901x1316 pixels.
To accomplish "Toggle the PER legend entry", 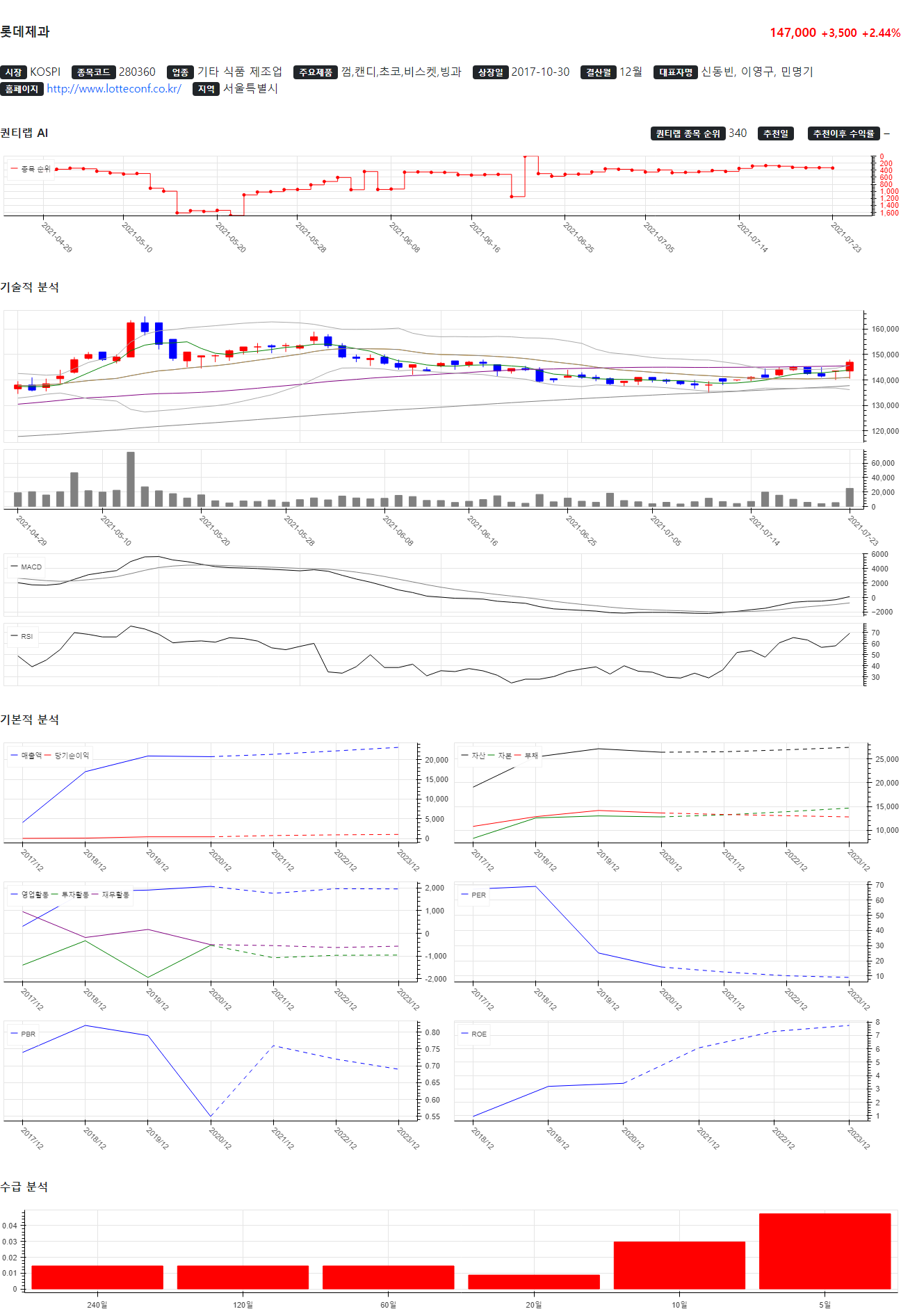I will pyautogui.click(x=473, y=895).
